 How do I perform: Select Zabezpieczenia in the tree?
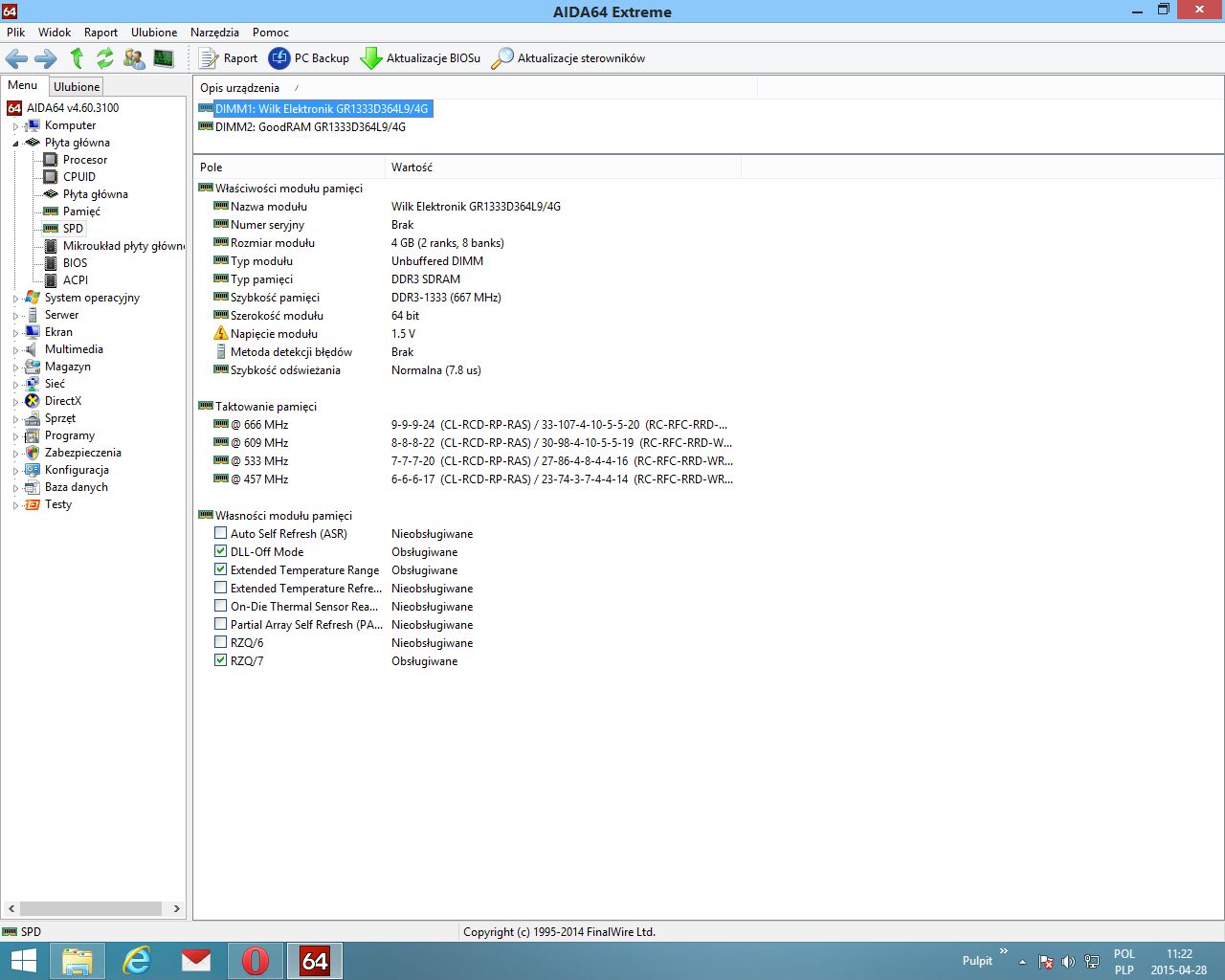point(83,453)
